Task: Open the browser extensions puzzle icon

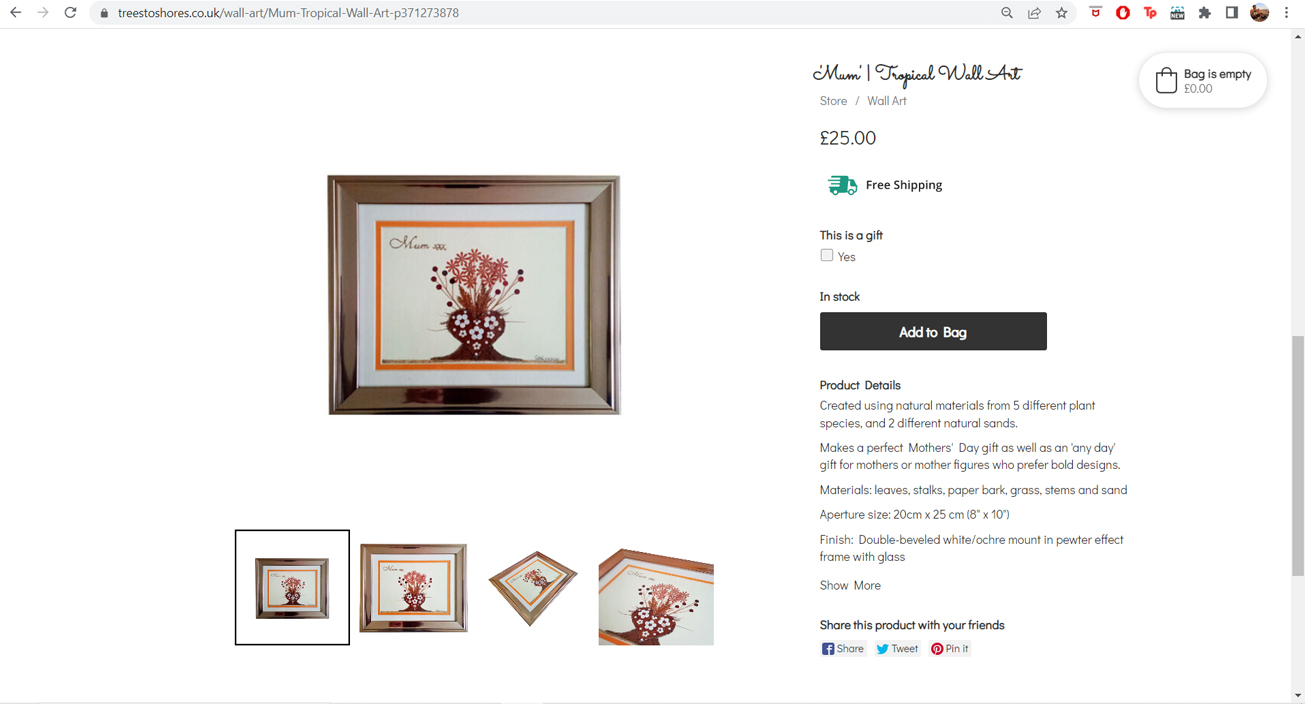Action: pyautogui.click(x=1205, y=13)
